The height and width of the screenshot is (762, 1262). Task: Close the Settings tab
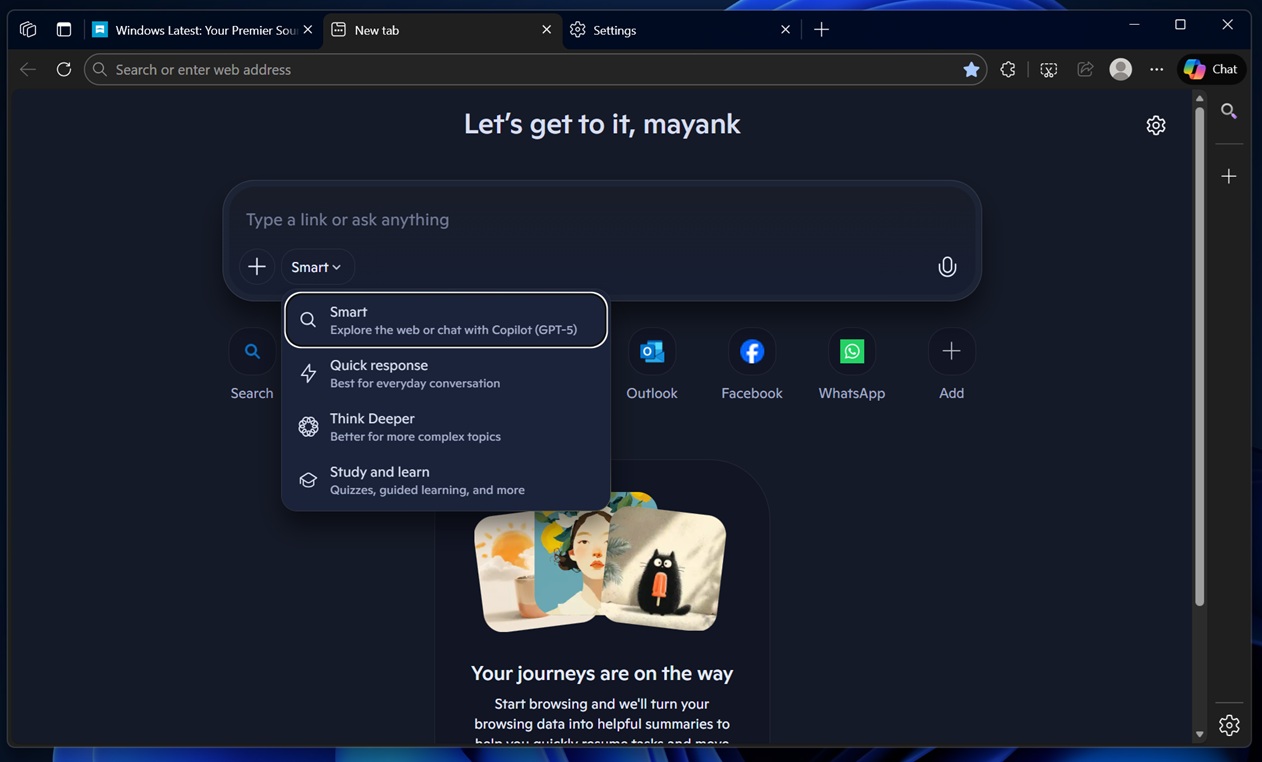(785, 30)
